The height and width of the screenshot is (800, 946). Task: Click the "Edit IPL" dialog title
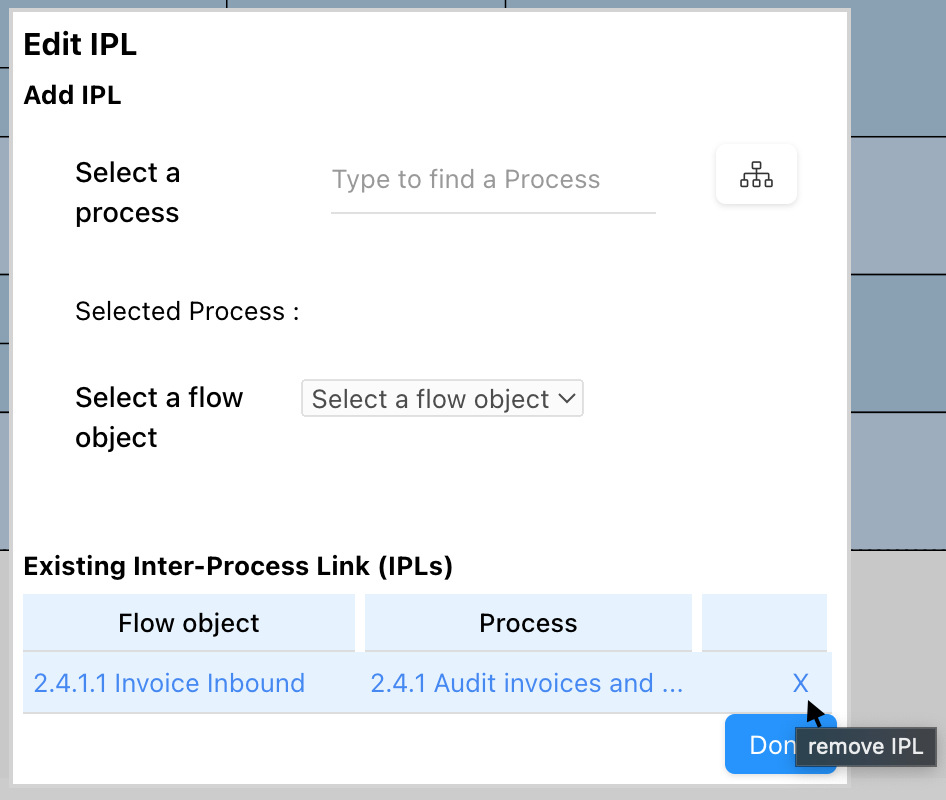80,45
